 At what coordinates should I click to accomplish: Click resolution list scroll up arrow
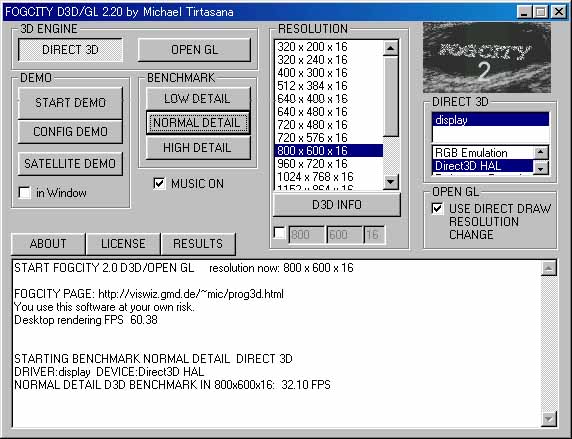391,48
